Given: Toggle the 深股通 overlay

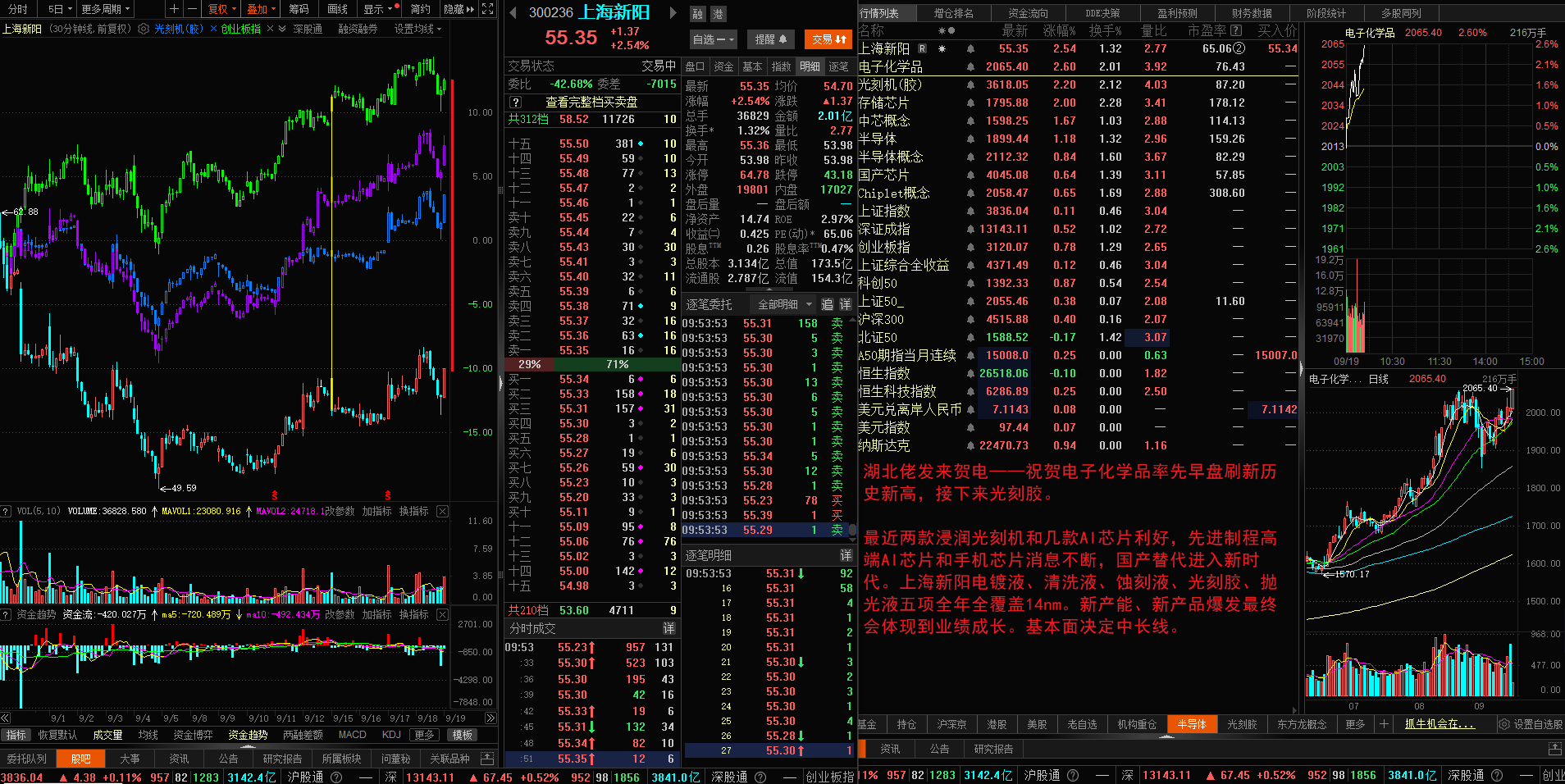Looking at the screenshot, I should click(x=308, y=29).
